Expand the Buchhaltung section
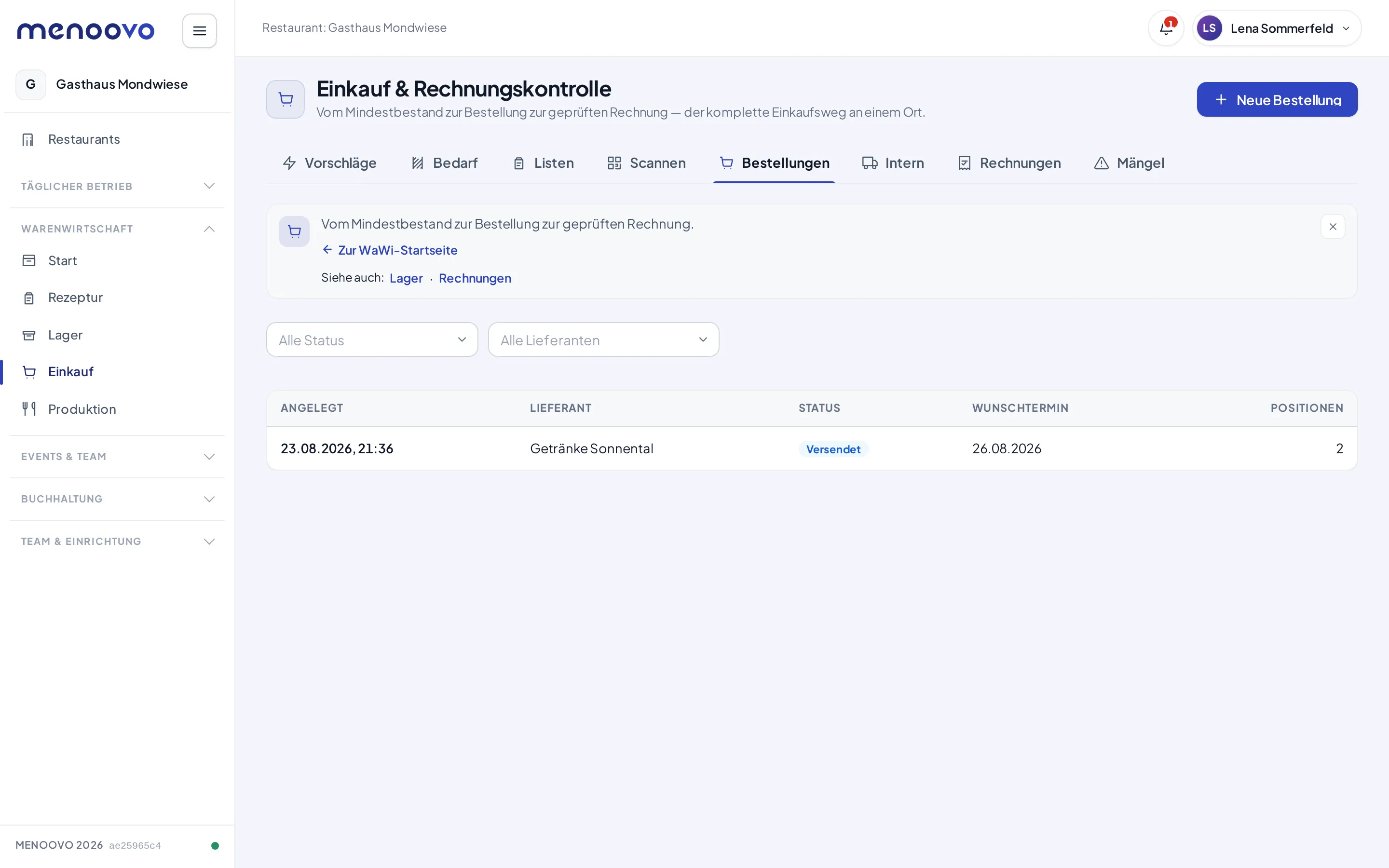 (x=117, y=499)
